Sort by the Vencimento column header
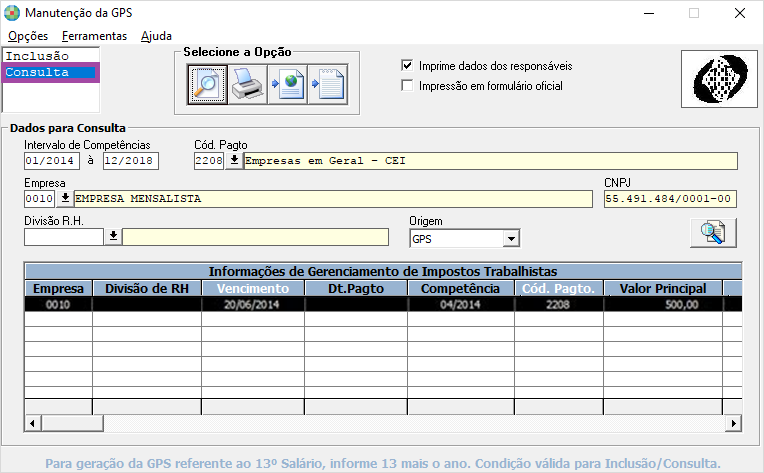Viewport: 764px width, 473px height. pyautogui.click(x=253, y=288)
